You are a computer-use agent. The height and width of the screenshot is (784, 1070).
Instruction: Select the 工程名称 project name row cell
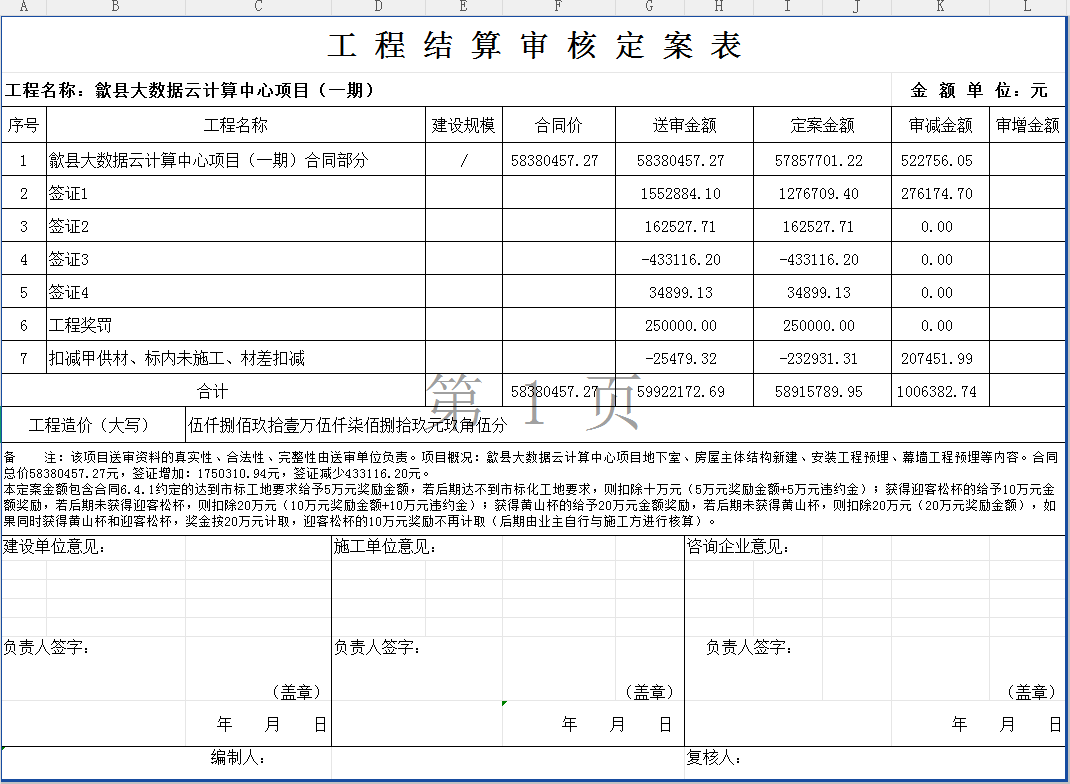point(190,90)
